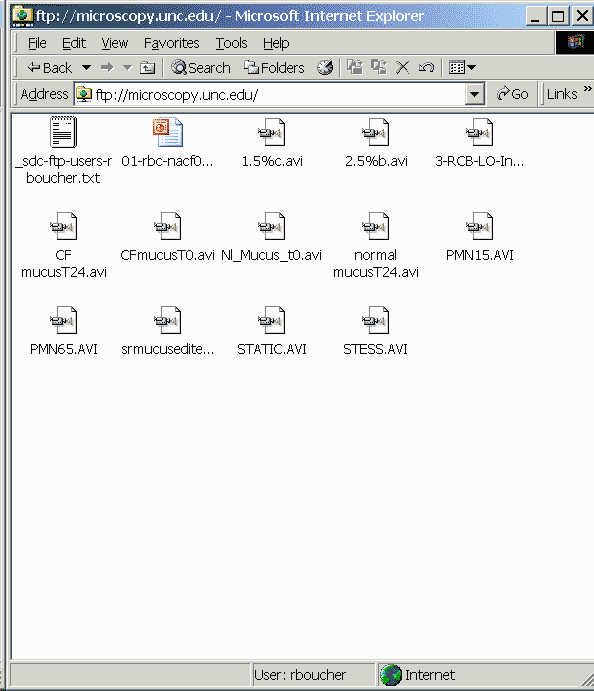Viewport: 594px width, 691px height.
Task: Click the Delete X toolbar icon
Action: click(x=402, y=67)
